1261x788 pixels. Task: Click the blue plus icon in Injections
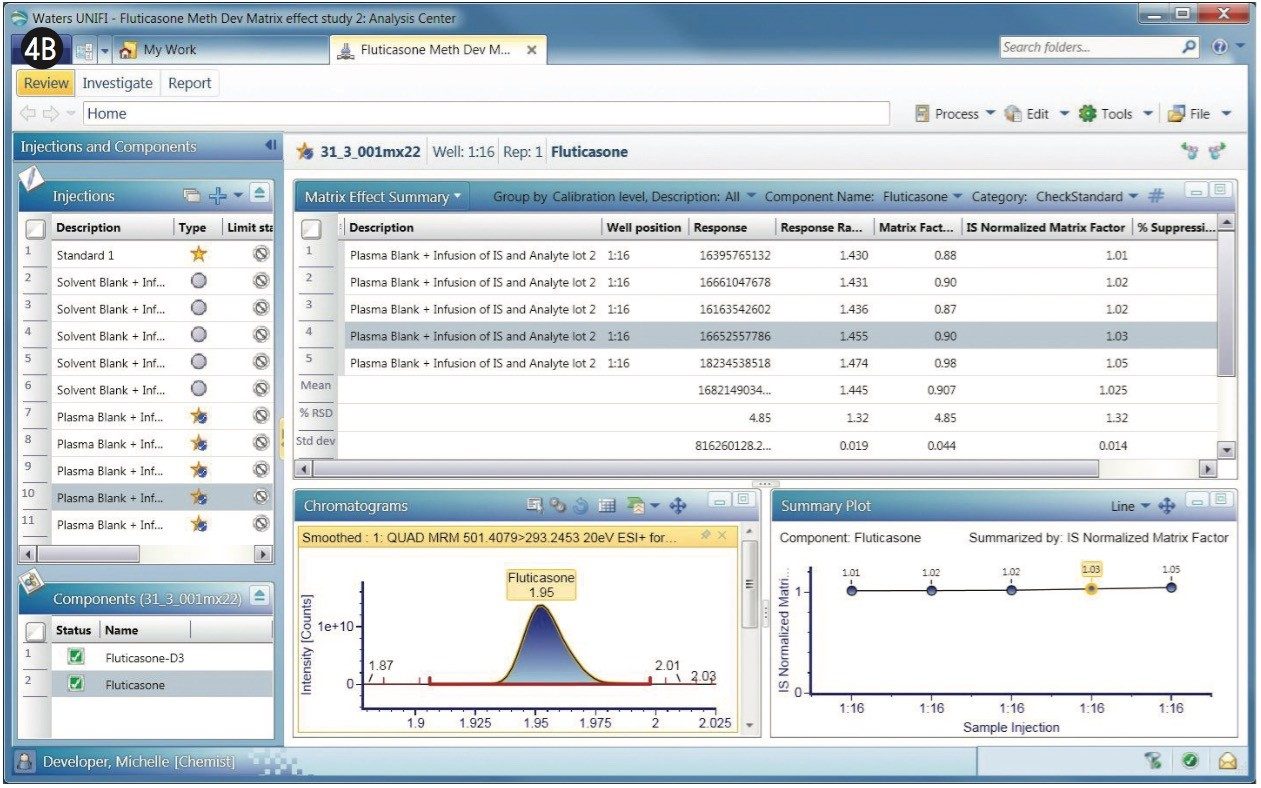217,196
